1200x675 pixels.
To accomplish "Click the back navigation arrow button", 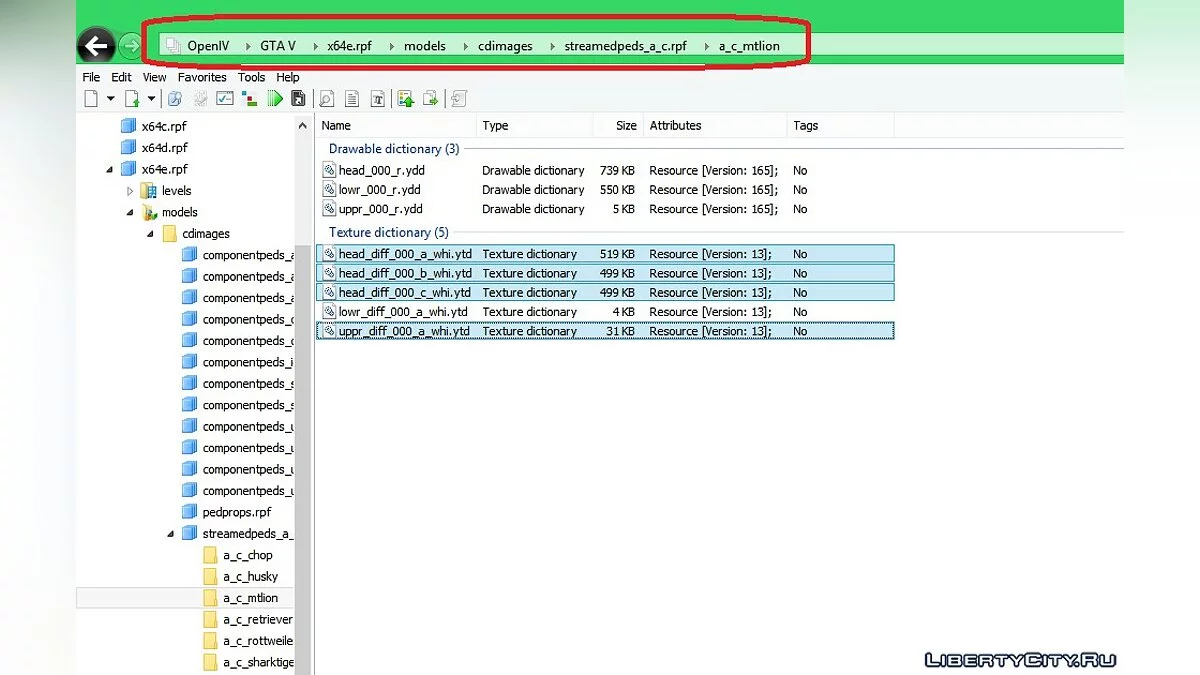I will 96,46.
